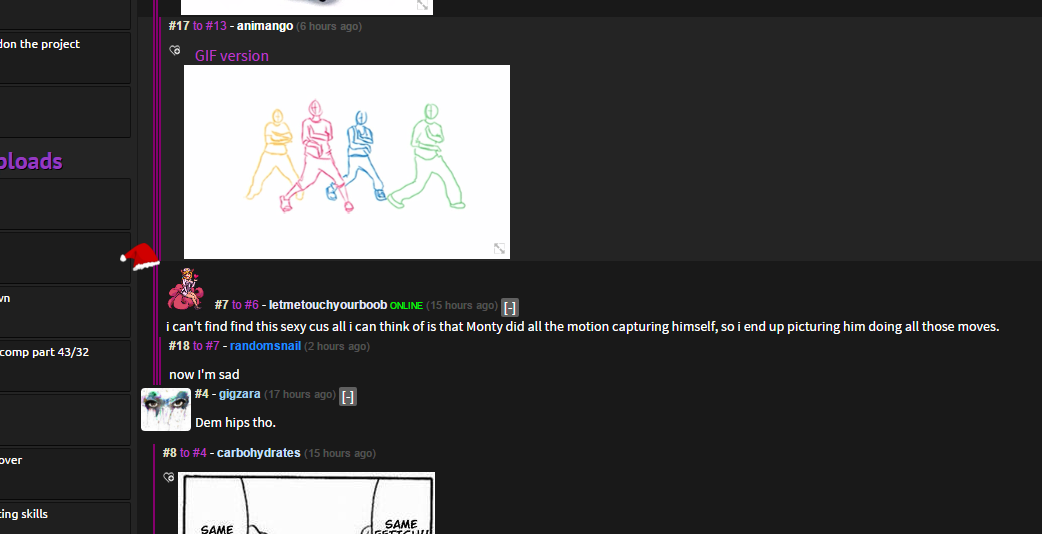Open the GIF version link
The image size is (1042, 534).
tap(232, 56)
